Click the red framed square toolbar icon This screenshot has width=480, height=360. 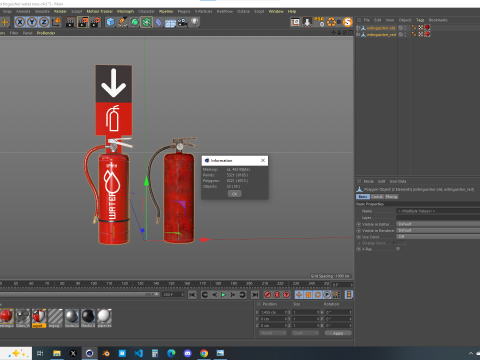click(x=295, y=22)
